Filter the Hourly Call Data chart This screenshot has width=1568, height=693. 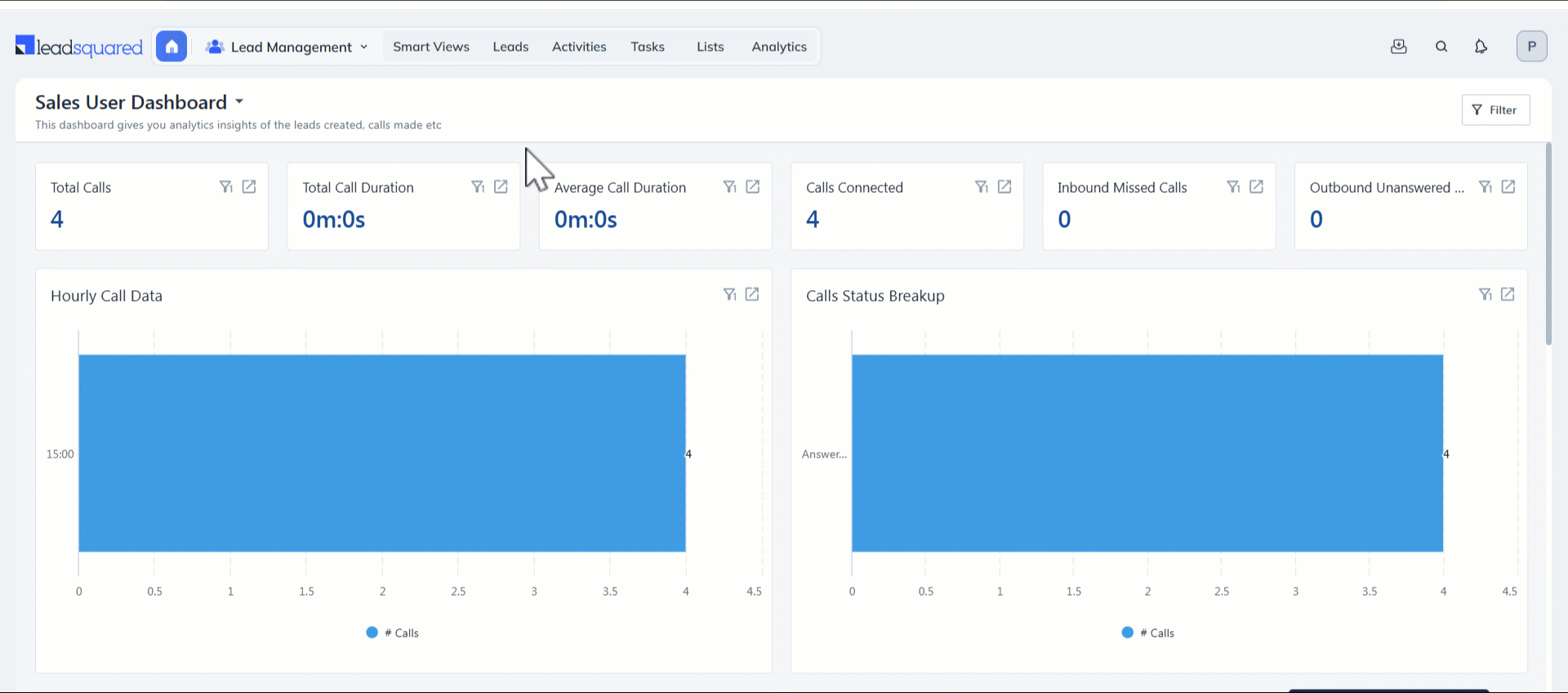(729, 294)
